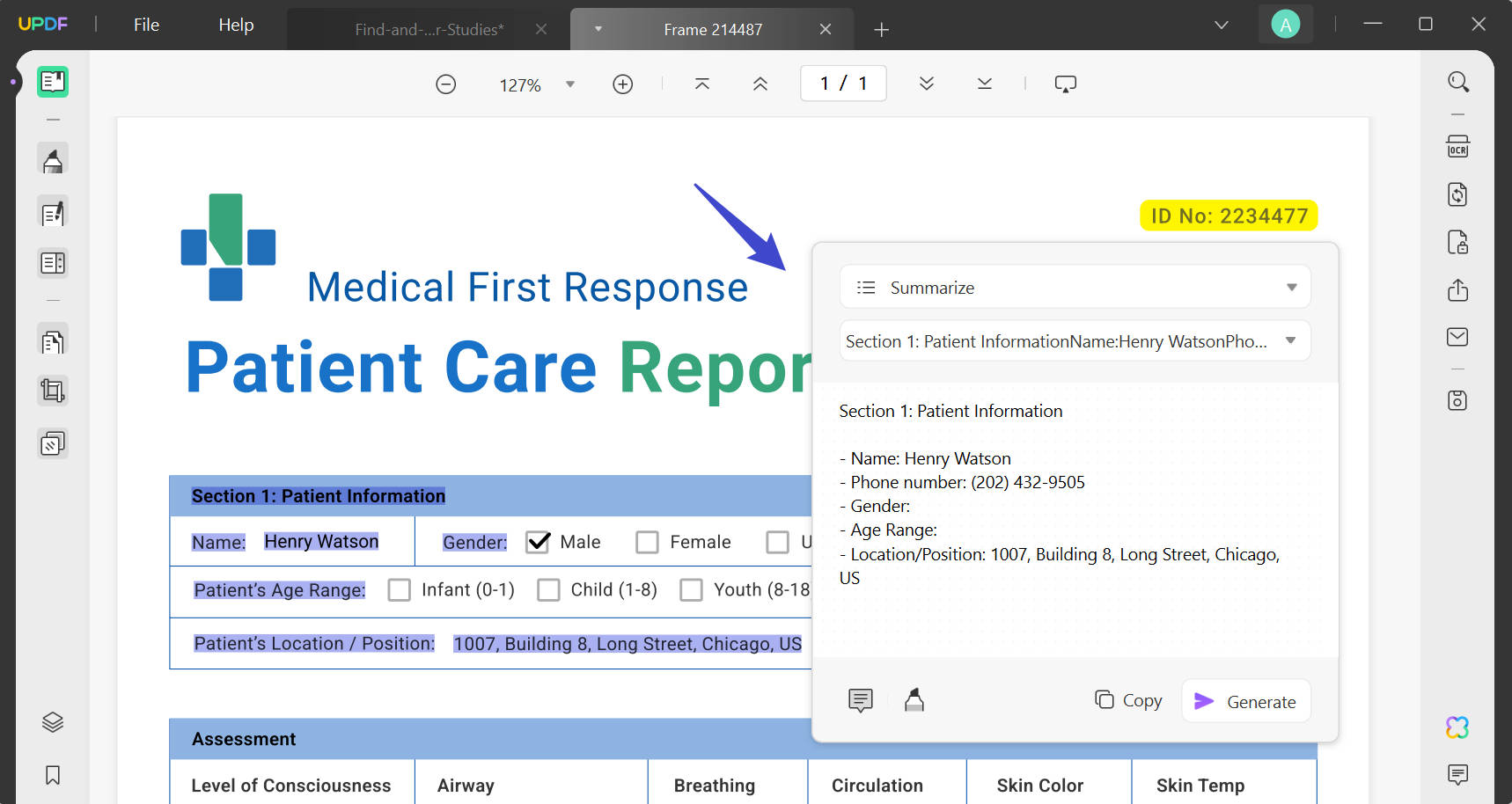
Task: Click the page number input field
Action: click(x=842, y=83)
